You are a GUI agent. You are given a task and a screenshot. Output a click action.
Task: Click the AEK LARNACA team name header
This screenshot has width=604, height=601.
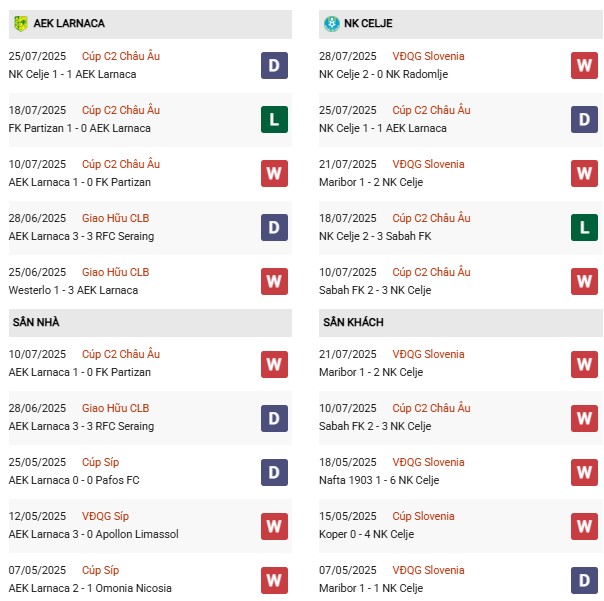[68, 23]
